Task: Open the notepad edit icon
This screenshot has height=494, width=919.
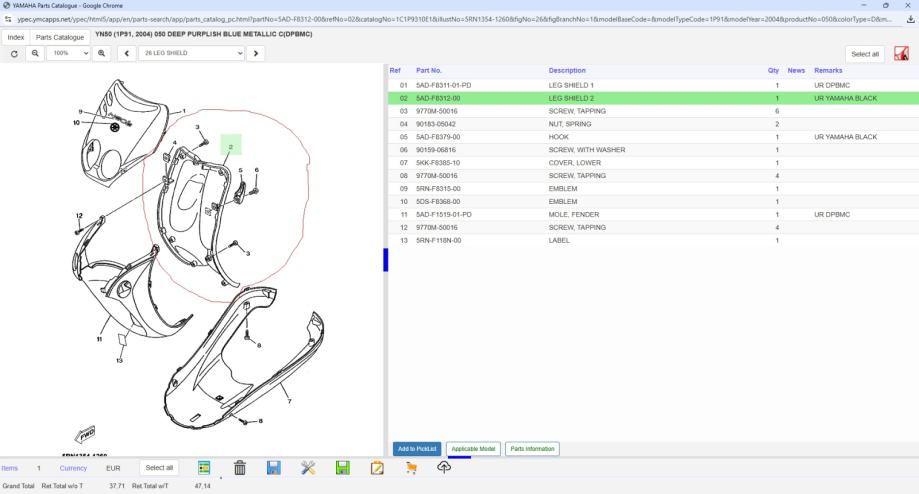Action: [x=377, y=468]
